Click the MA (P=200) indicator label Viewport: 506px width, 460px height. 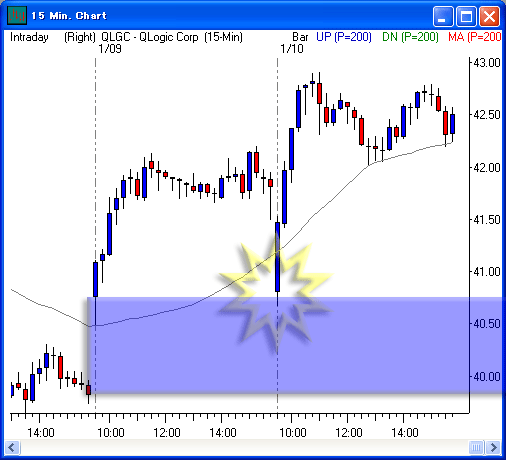click(475, 37)
